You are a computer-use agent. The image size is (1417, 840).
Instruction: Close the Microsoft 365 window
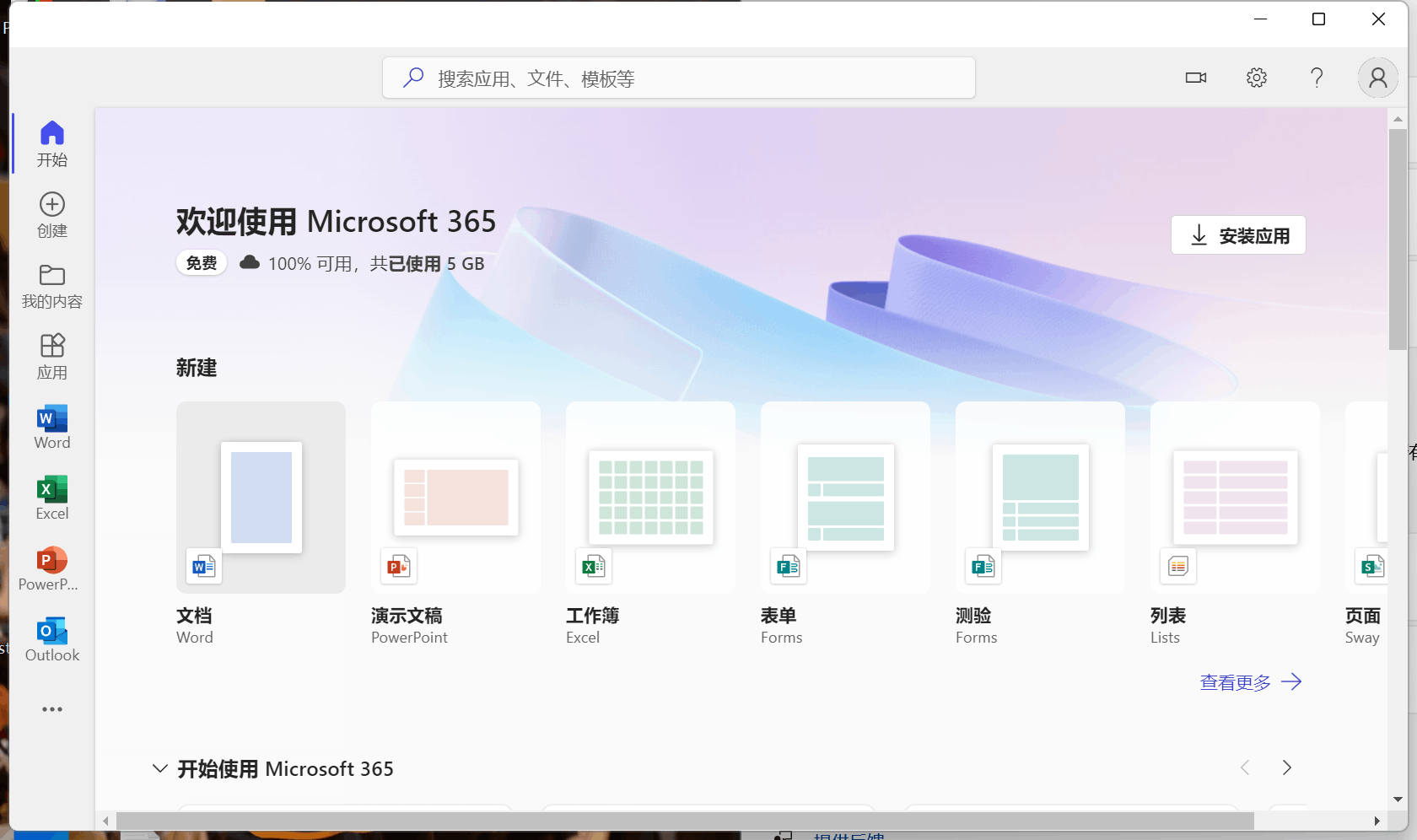pos(1379,19)
